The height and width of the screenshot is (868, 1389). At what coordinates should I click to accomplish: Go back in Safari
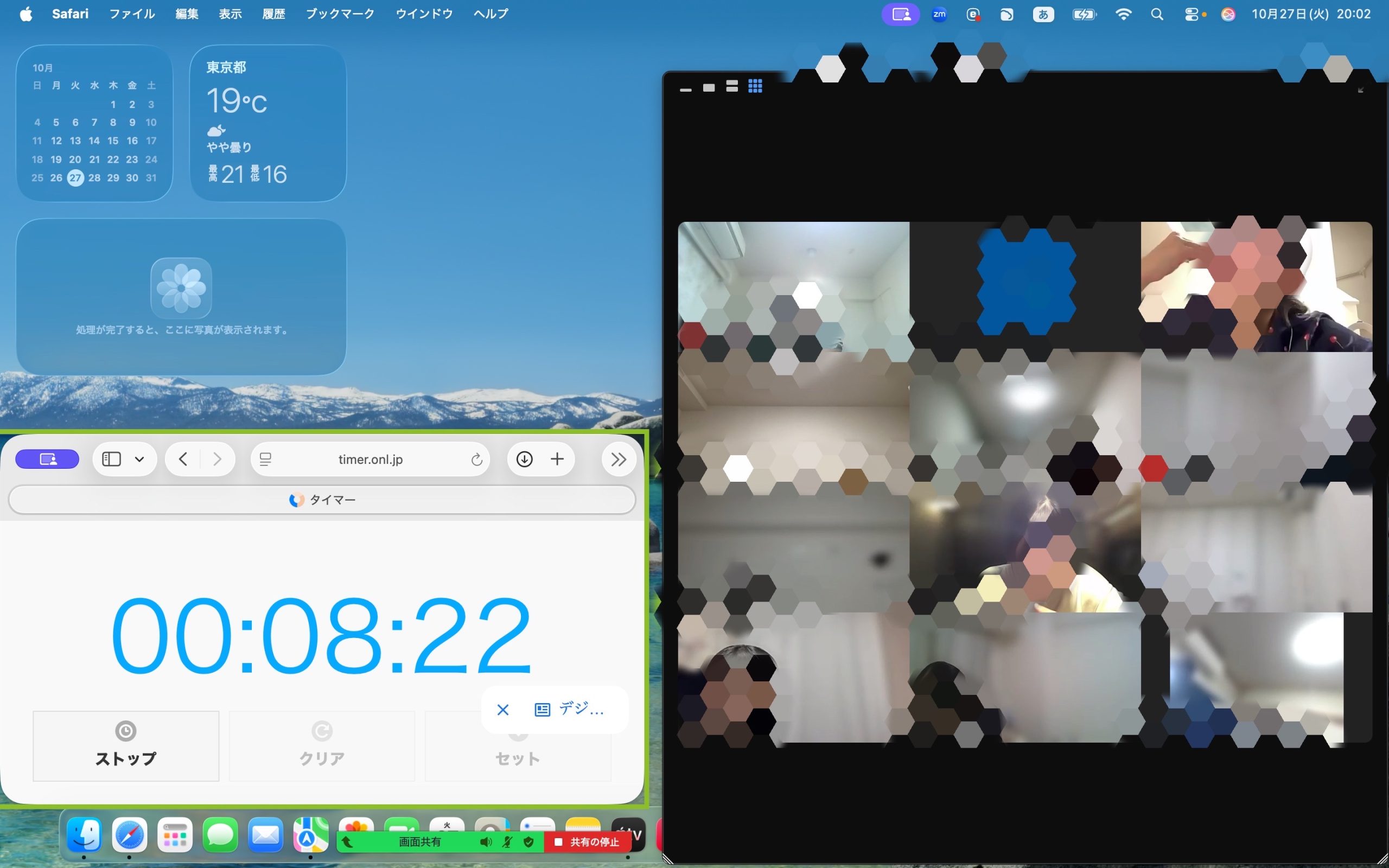(x=183, y=459)
